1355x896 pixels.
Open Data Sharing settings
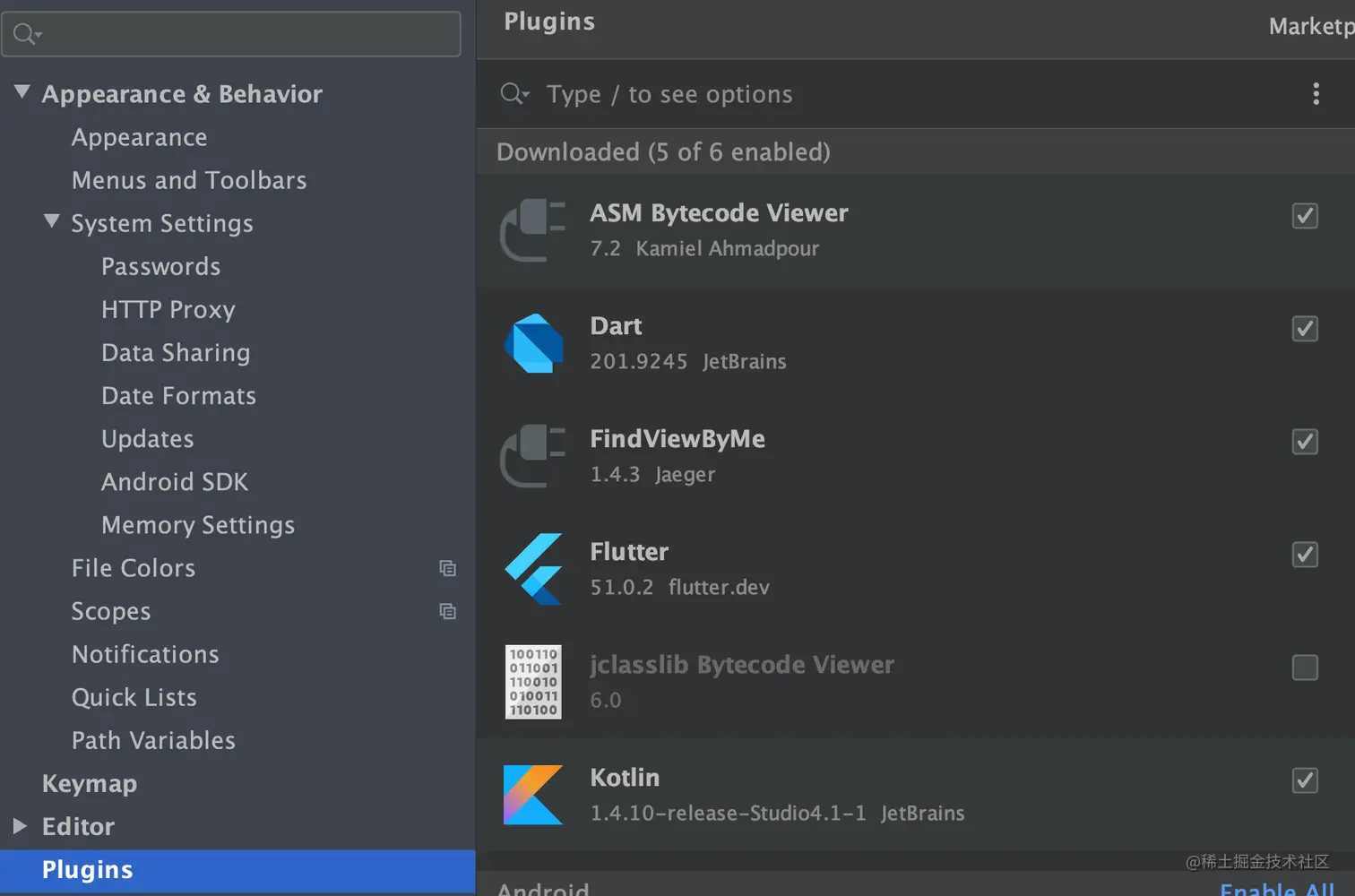(176, 352)
